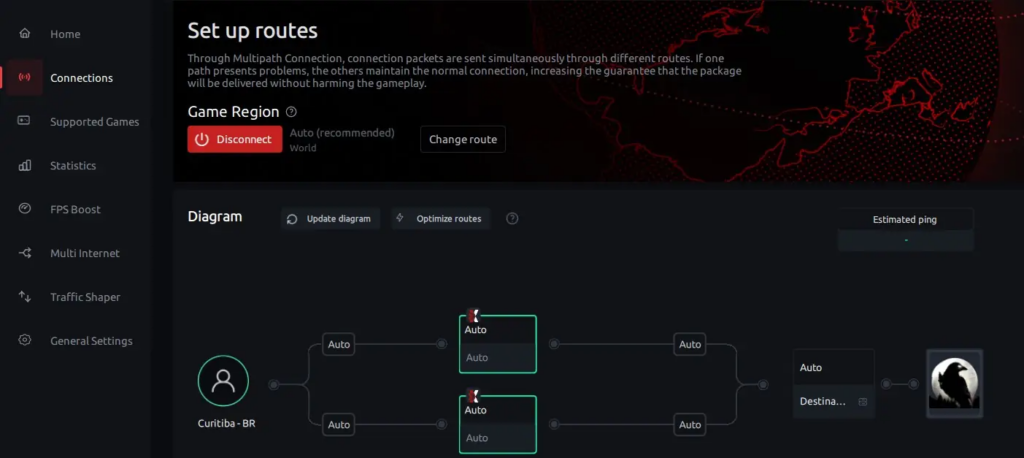The width and height of the screenshot is (1024, 458).
Task: Open Statistics via its bar chart icon
Action: point(25,165)
